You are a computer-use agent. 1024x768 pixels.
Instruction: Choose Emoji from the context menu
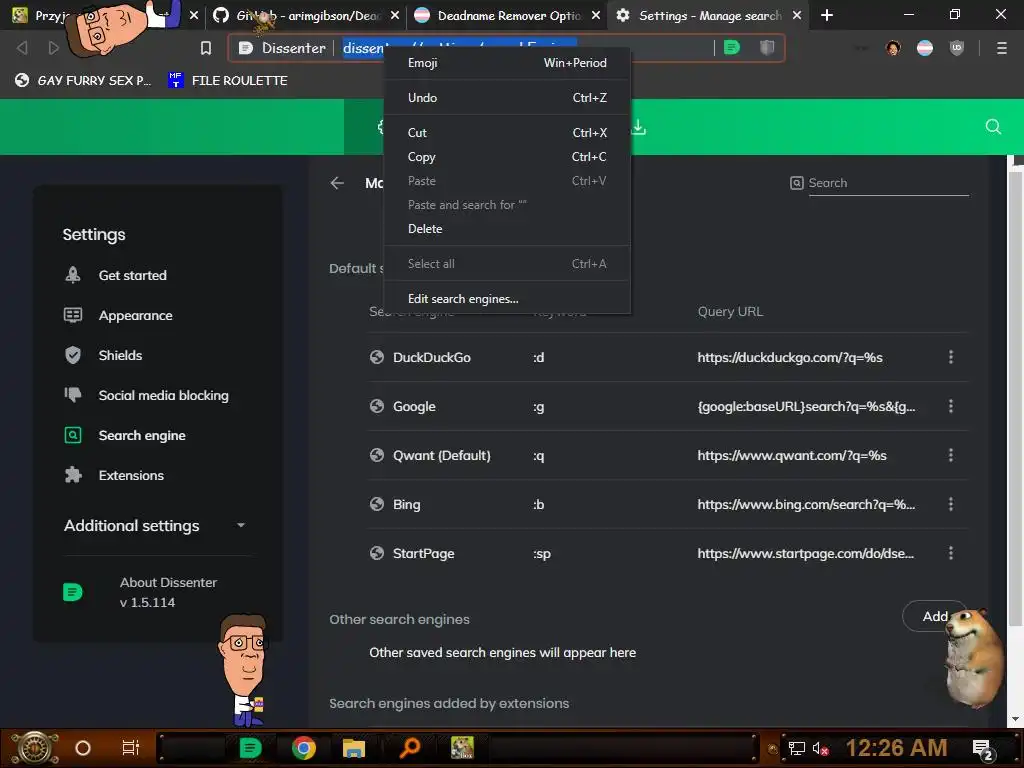tap(507, 63)
